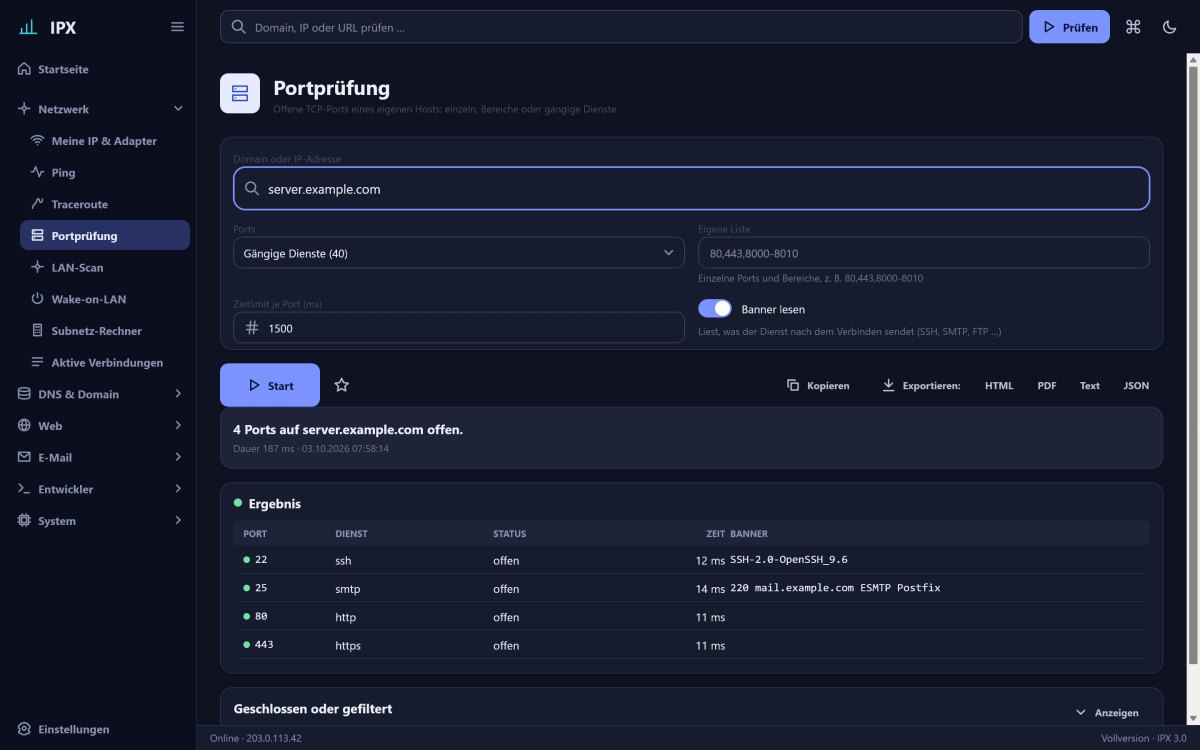Export results as PDF
The image size is (1200, 750).
pyautogui.click(x=1047, y=385)
